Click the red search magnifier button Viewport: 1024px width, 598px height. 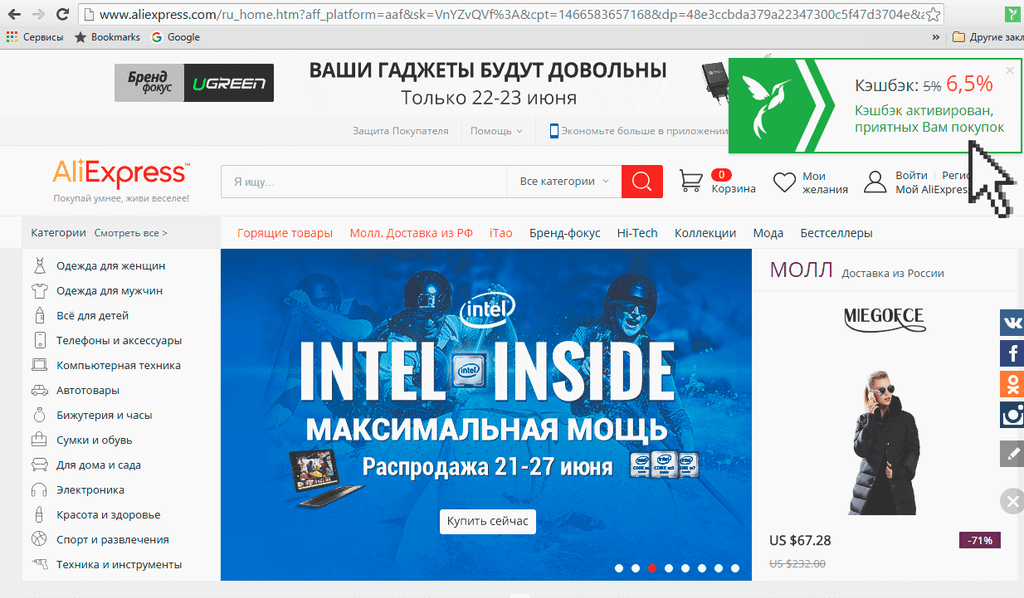click(x=642, y=181)
